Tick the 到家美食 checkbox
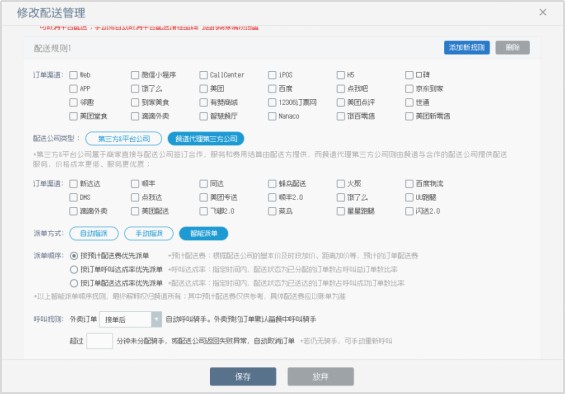Screen dimensions: 565x394 click(135, 102)
